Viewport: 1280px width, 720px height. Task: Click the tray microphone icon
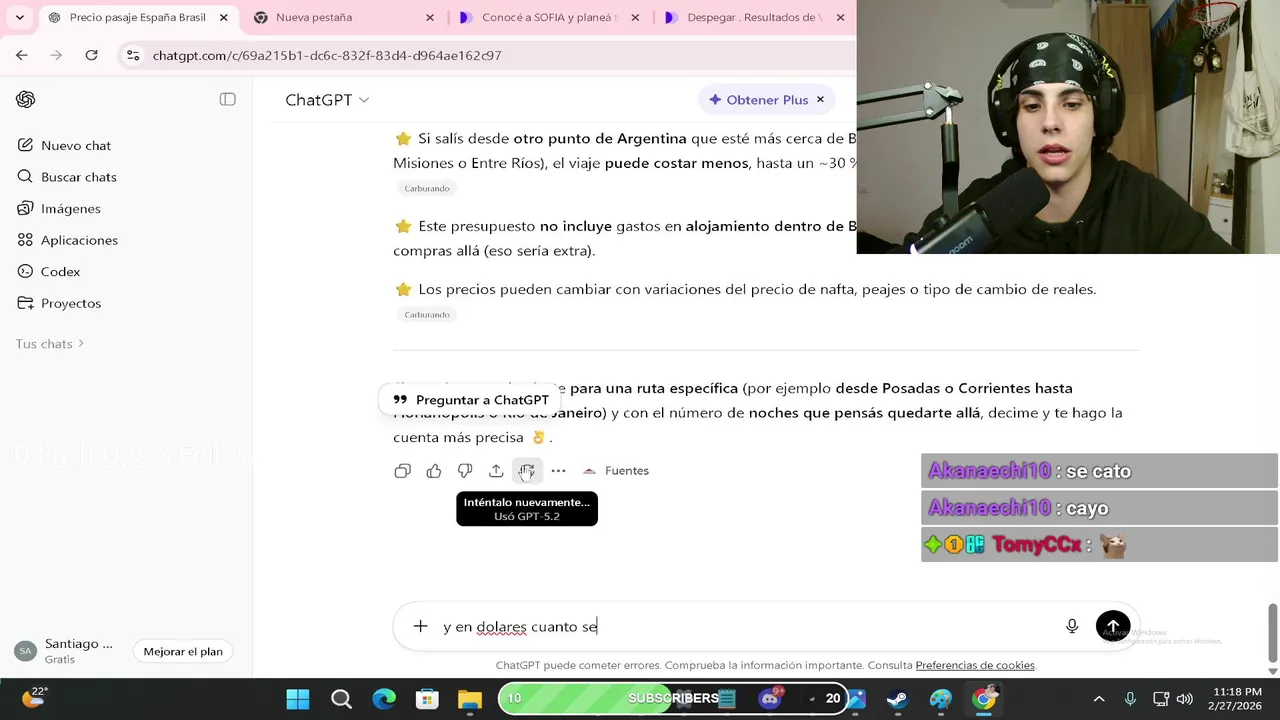1130,699
